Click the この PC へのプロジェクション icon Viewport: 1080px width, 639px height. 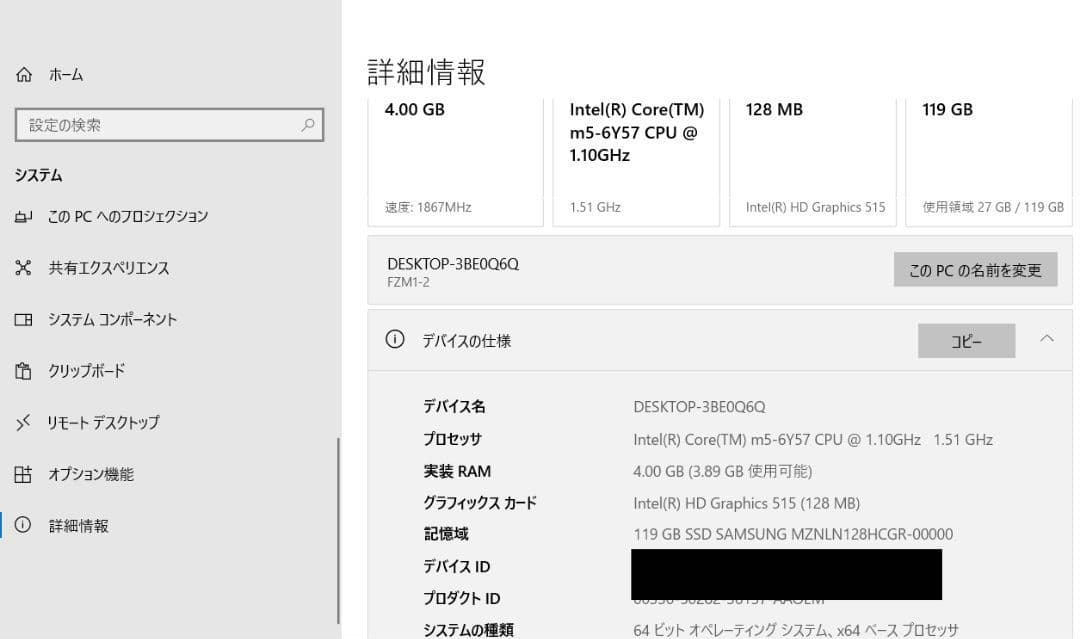pos(23,216)
